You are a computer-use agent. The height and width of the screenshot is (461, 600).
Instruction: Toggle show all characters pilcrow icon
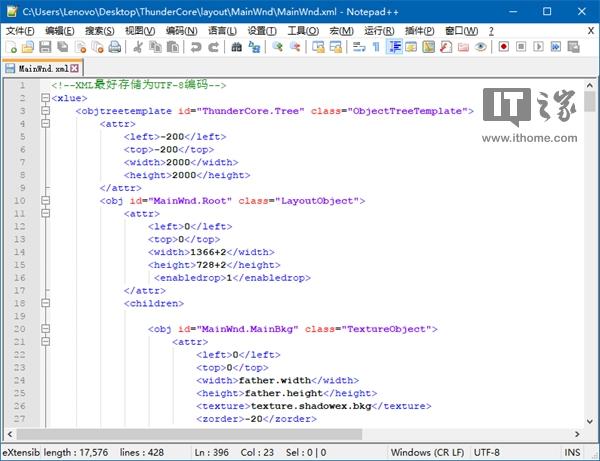pos(376,47)
